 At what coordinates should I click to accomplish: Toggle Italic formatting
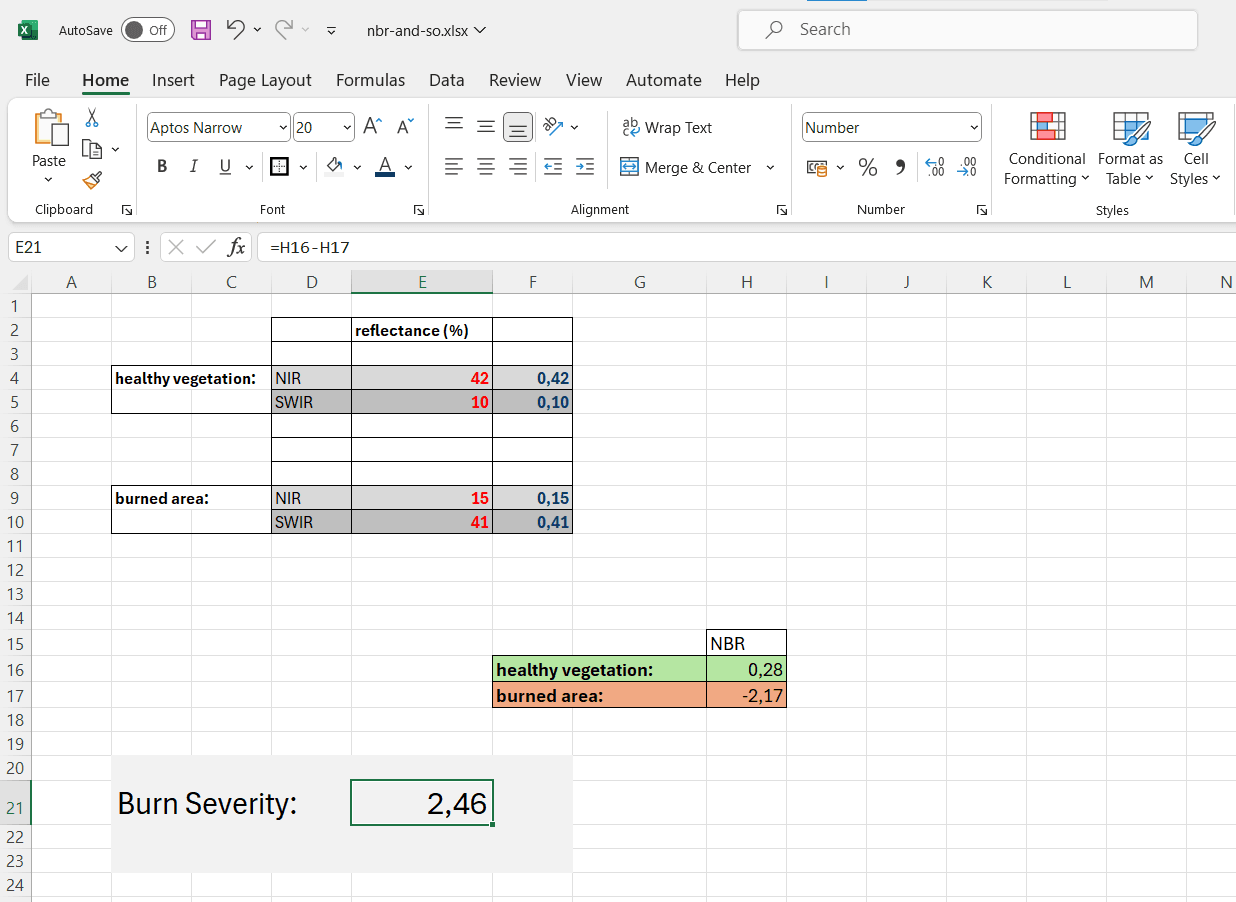click(193, 167)
